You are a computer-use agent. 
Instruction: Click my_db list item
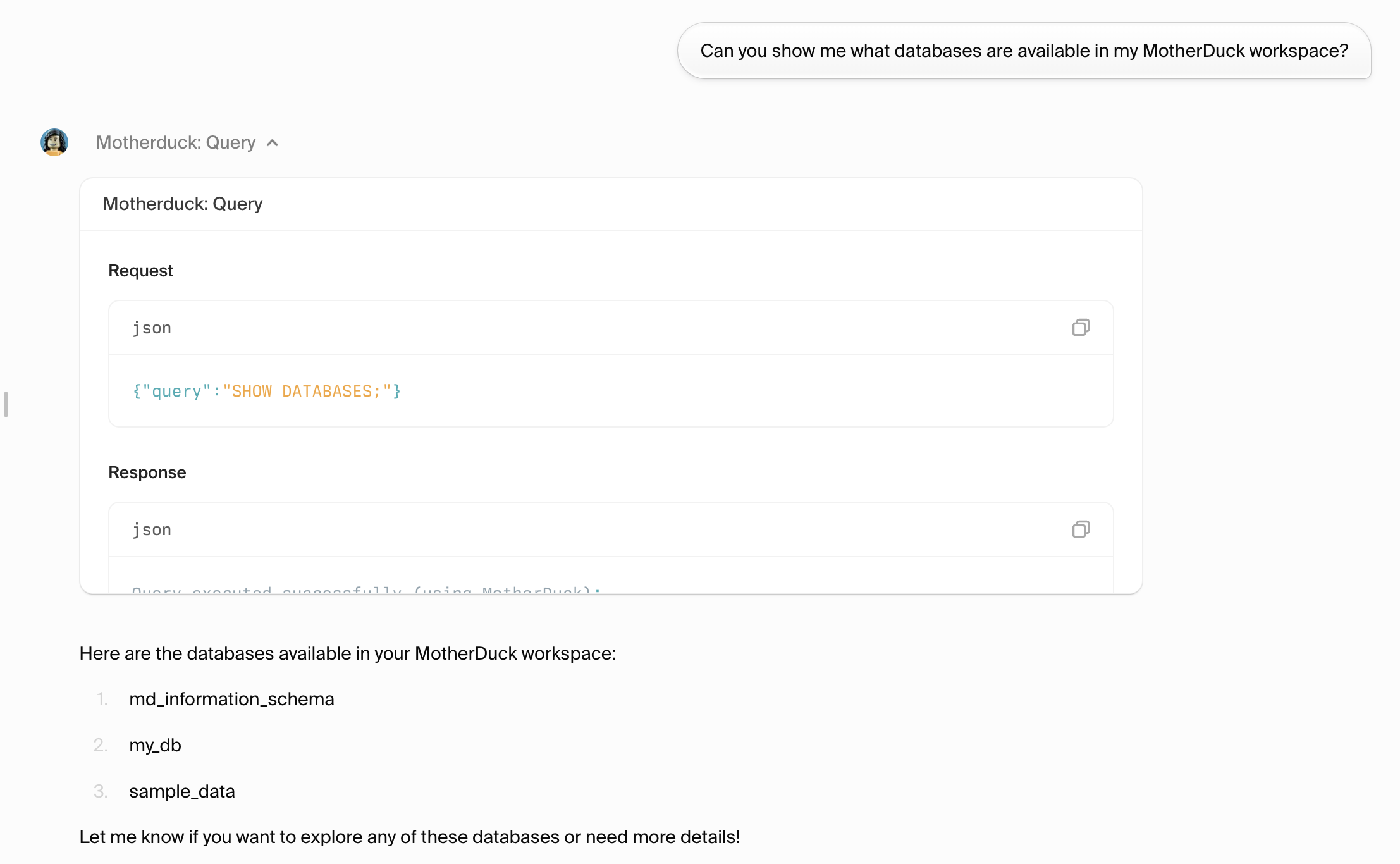(x=155, y=745)
